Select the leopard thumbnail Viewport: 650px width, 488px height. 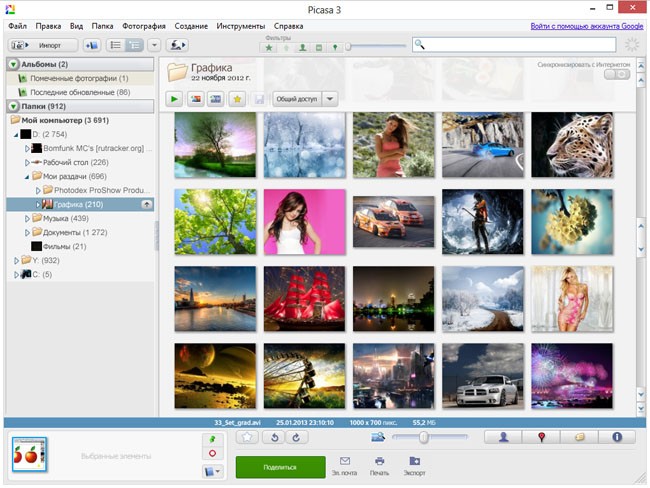point(572,145)
